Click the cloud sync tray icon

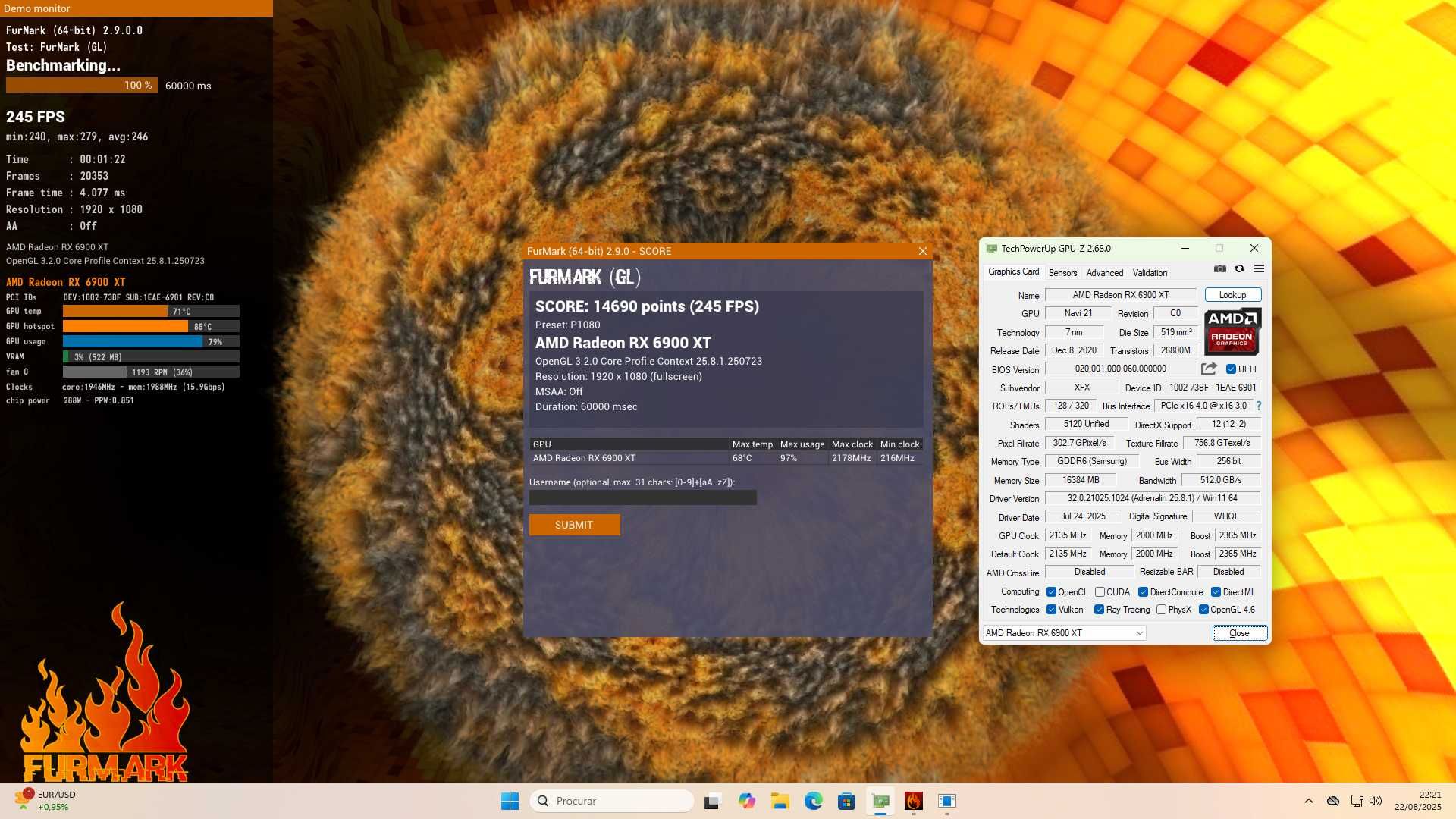(x=1333, y=801)
